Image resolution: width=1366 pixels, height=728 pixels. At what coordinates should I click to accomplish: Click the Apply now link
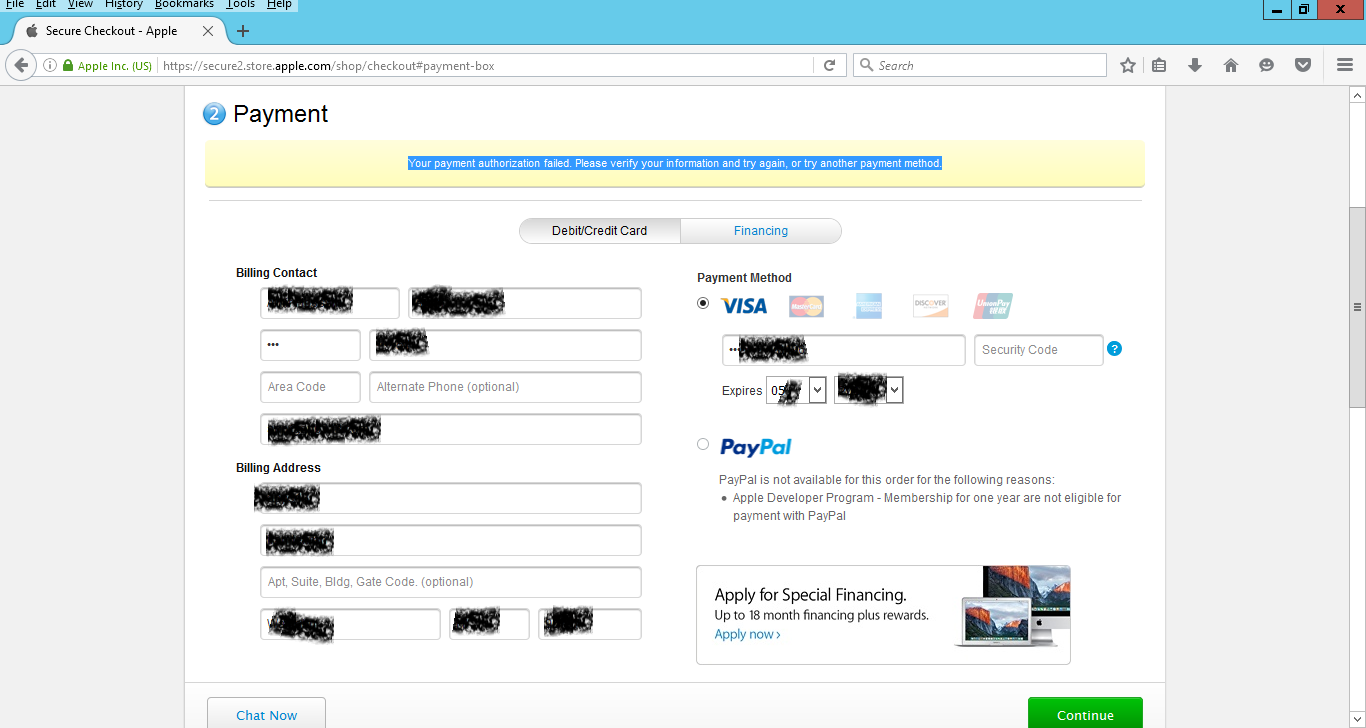(x=747, y=634)
